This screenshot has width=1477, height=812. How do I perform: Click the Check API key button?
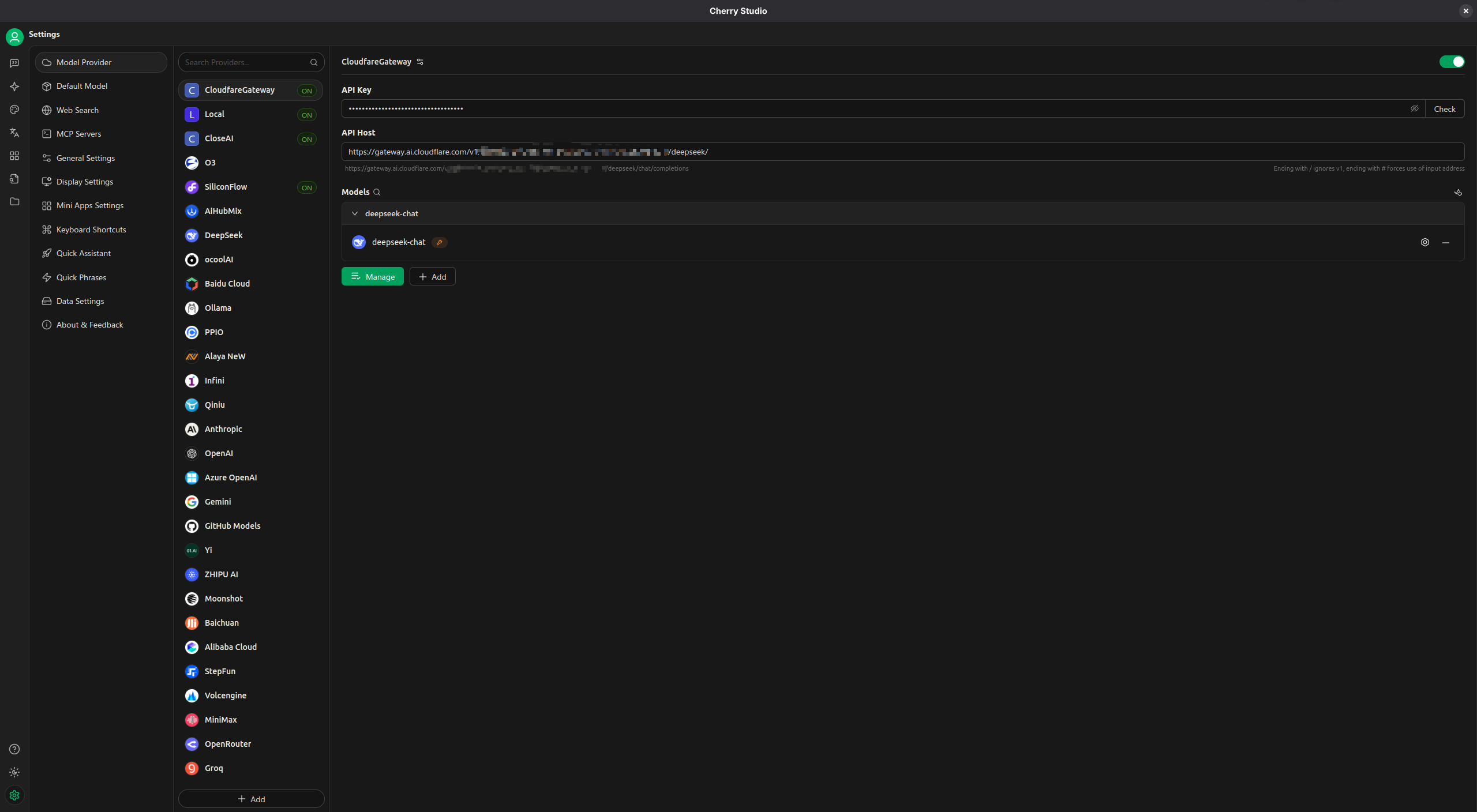(1445, 108)
